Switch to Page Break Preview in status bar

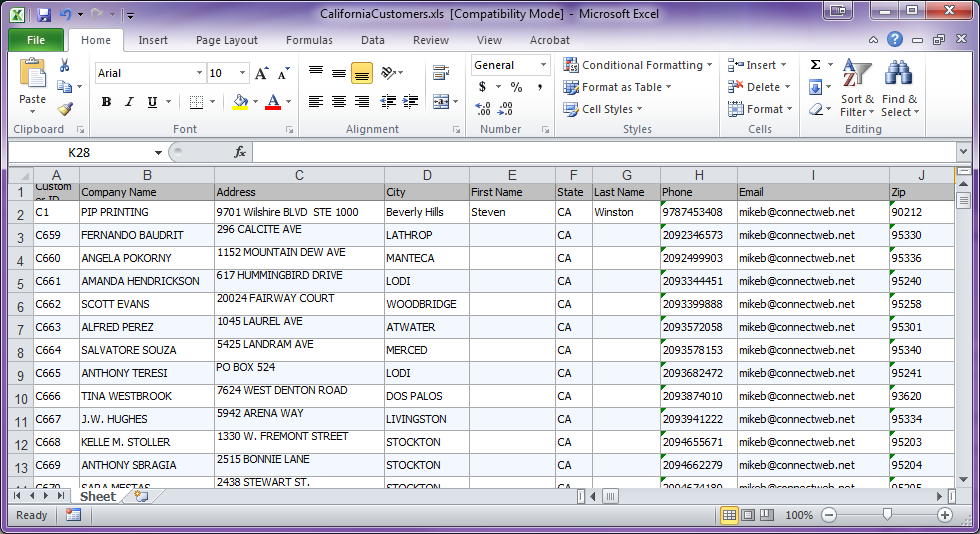point(767,515)
